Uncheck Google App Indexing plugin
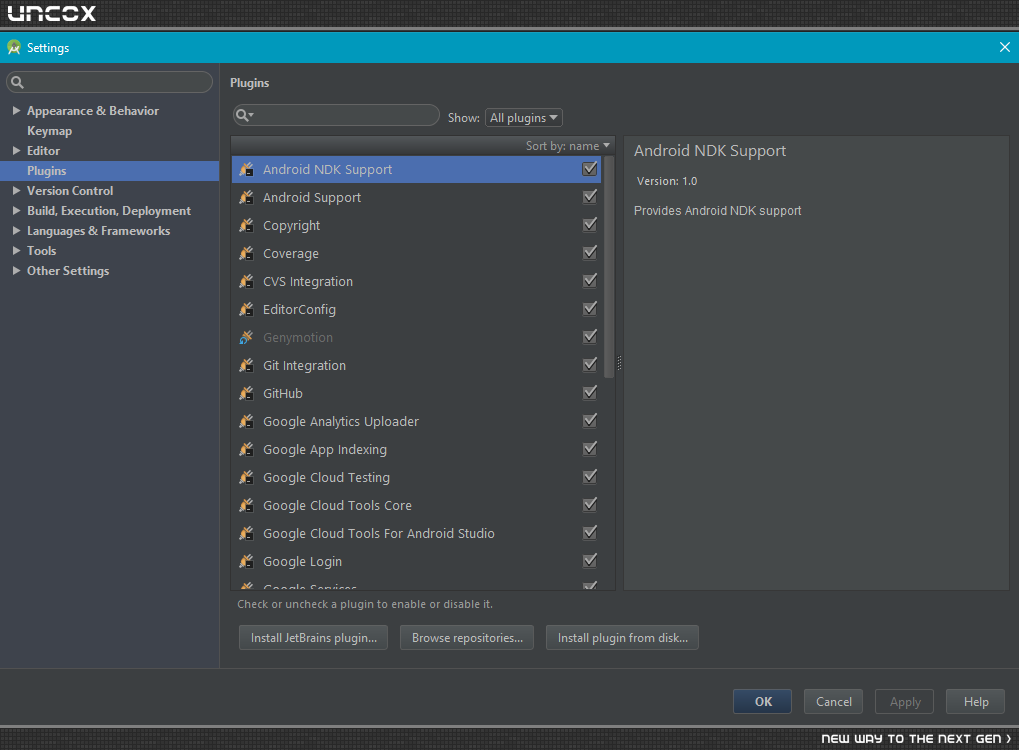 coord(589,448)
